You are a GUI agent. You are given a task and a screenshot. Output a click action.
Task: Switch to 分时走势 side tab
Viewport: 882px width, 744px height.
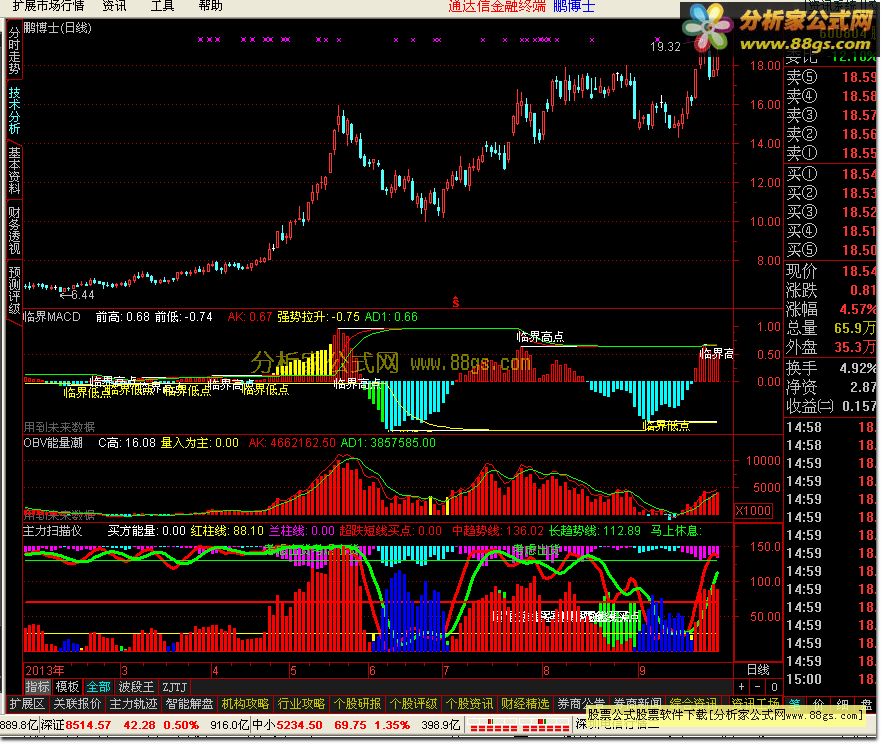[x=14, y=51]
